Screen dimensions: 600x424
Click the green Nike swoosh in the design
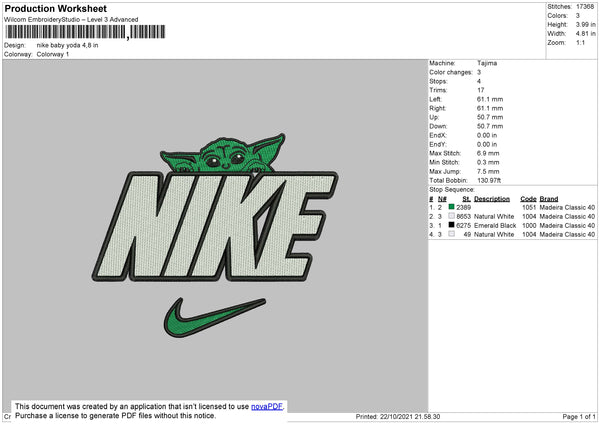tap(214, 318)
